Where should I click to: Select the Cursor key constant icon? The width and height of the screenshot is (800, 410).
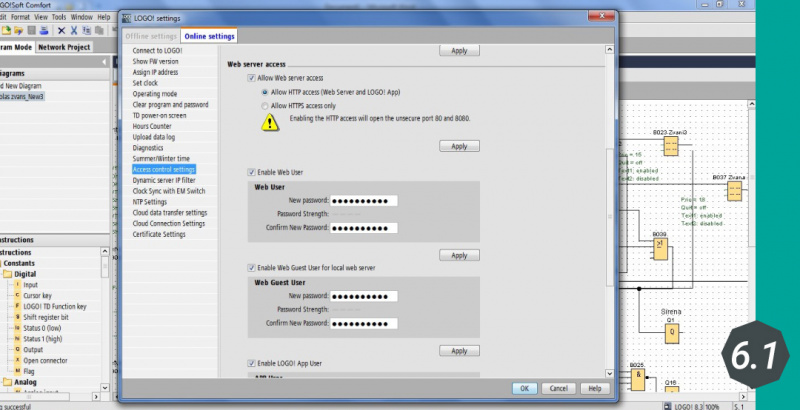pos(17,296)
